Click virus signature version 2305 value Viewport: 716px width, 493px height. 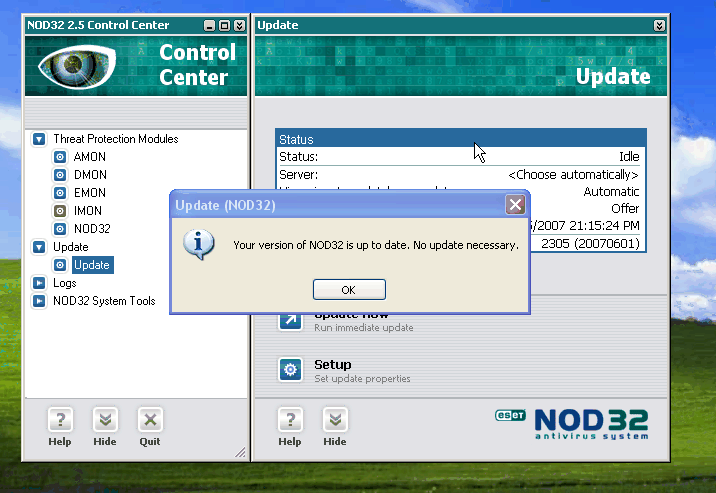click(590, 244)
